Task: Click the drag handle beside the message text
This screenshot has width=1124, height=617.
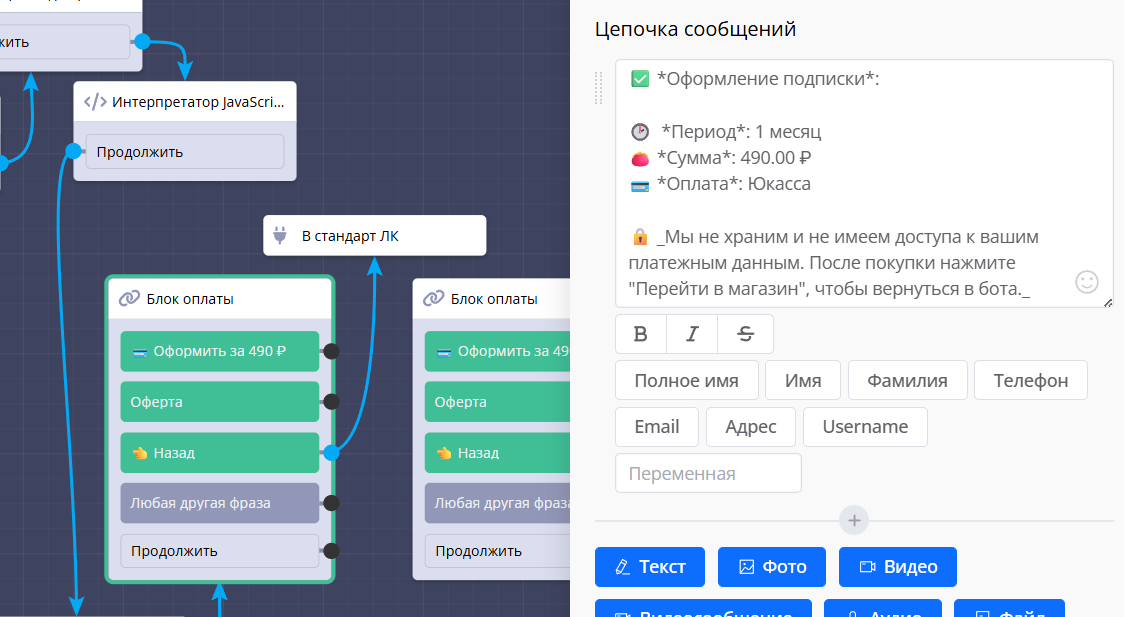Action: [599, 88]
